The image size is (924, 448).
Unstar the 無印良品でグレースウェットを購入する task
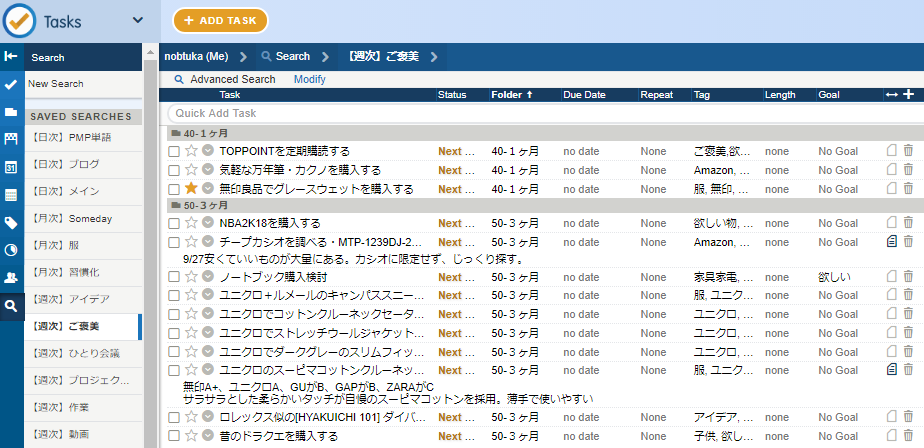coord(191,188)
